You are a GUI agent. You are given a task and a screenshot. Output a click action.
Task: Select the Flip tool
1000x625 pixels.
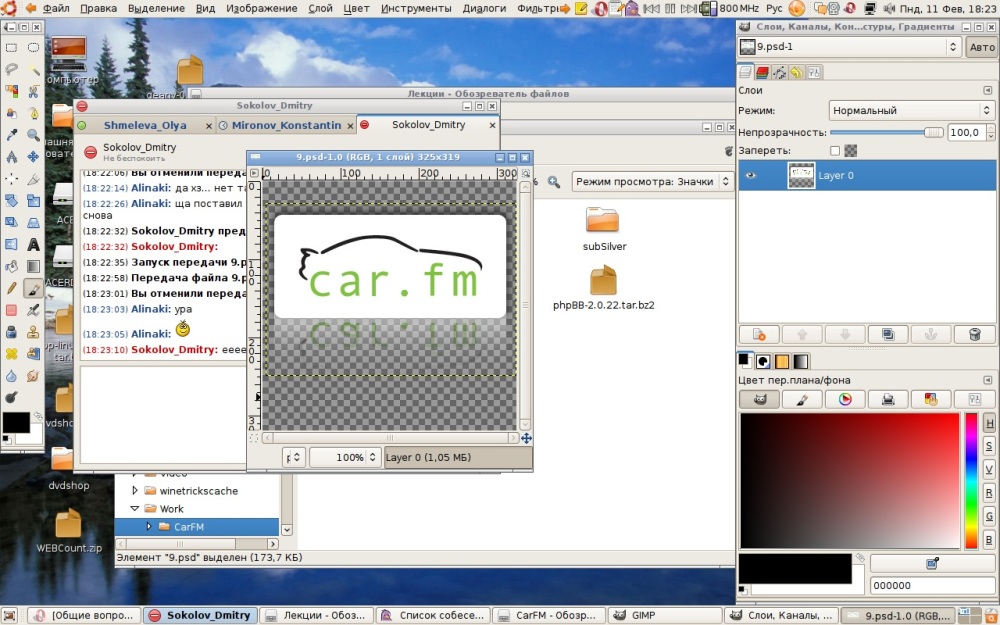11,244
